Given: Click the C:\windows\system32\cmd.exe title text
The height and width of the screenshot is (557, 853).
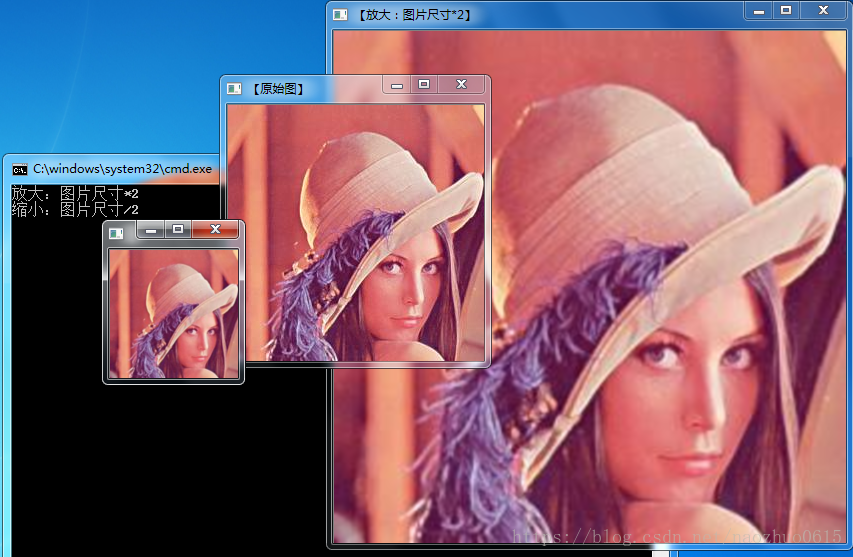Looking at the screenshot, I should pyautogui.click(x=122, y=169).
